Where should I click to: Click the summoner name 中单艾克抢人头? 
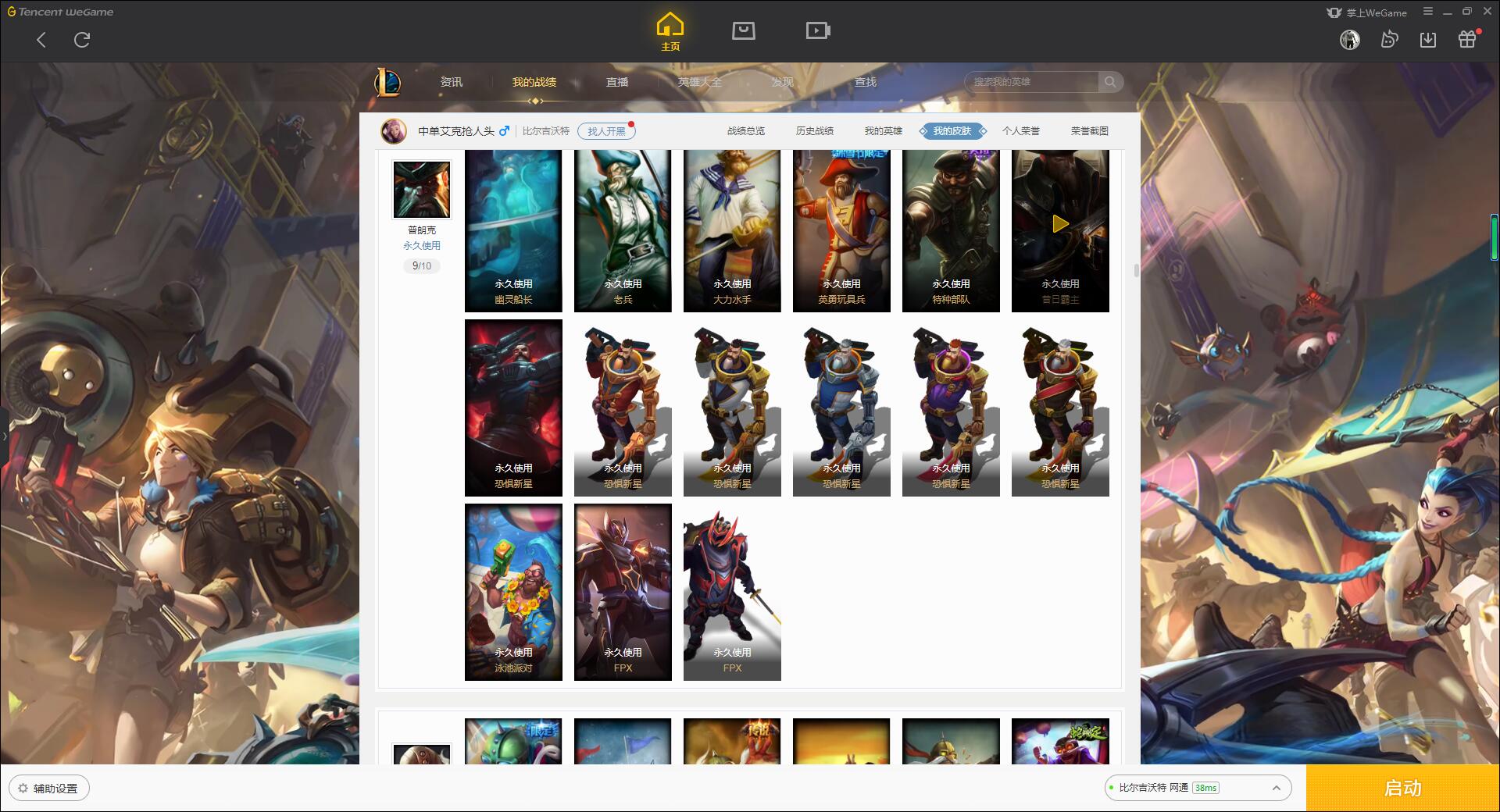[456, 131]
